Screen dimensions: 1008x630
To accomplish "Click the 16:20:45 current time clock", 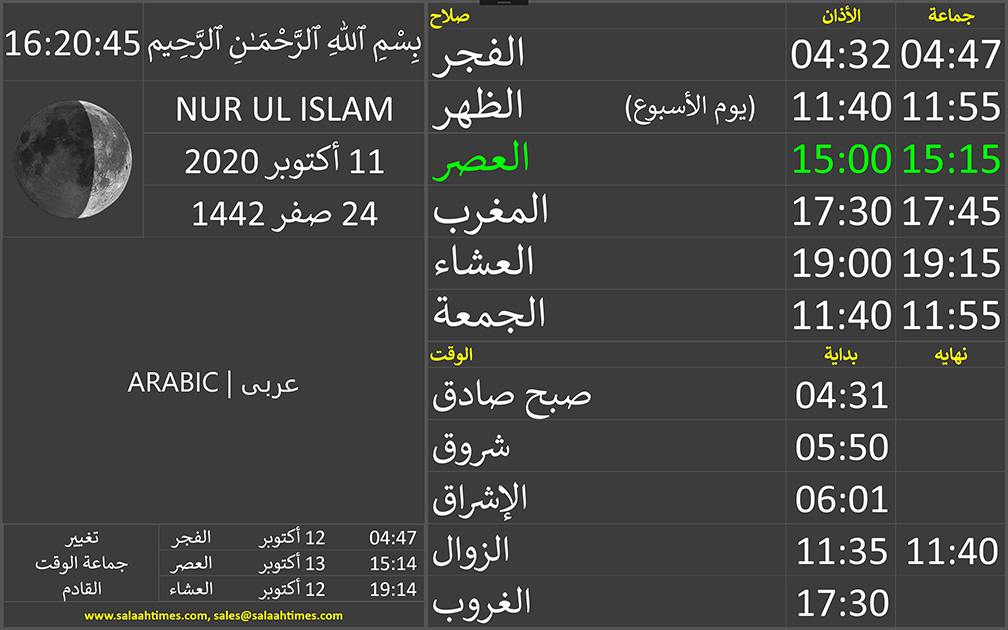I will 73,43.
